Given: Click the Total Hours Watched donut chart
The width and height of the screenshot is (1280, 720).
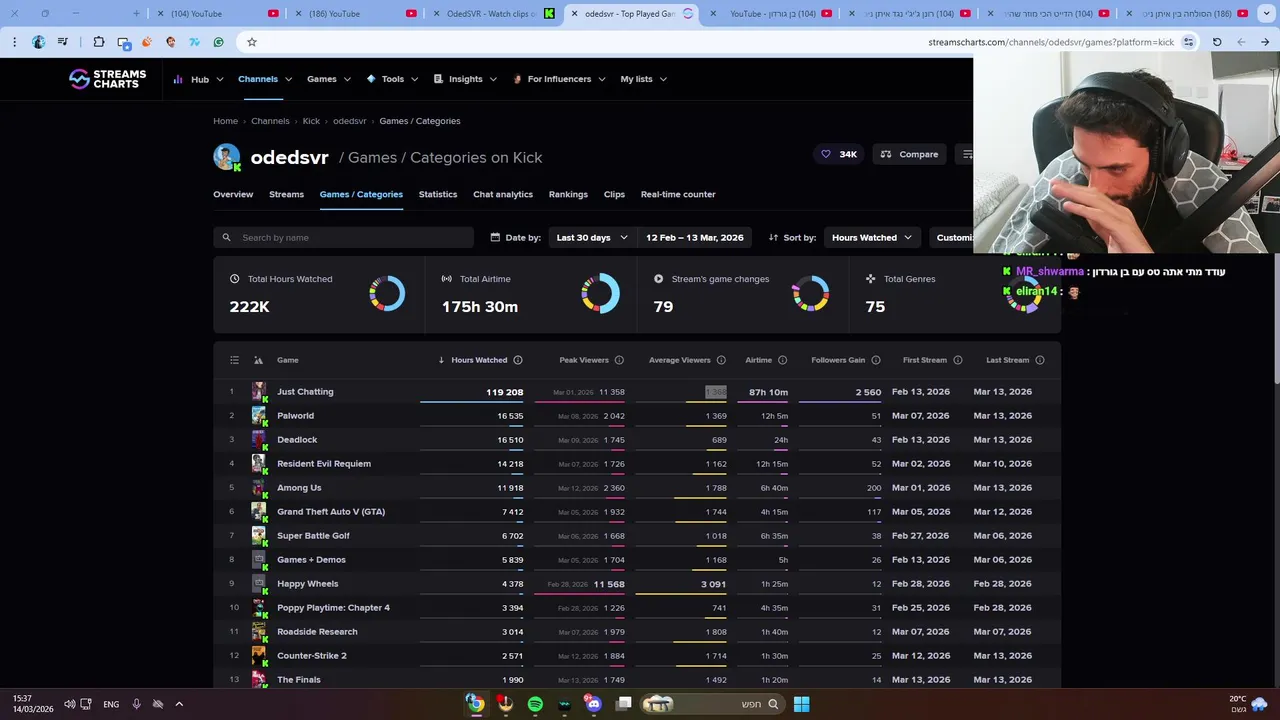Looking at the screenshot, I should click(x=387, y=294).
